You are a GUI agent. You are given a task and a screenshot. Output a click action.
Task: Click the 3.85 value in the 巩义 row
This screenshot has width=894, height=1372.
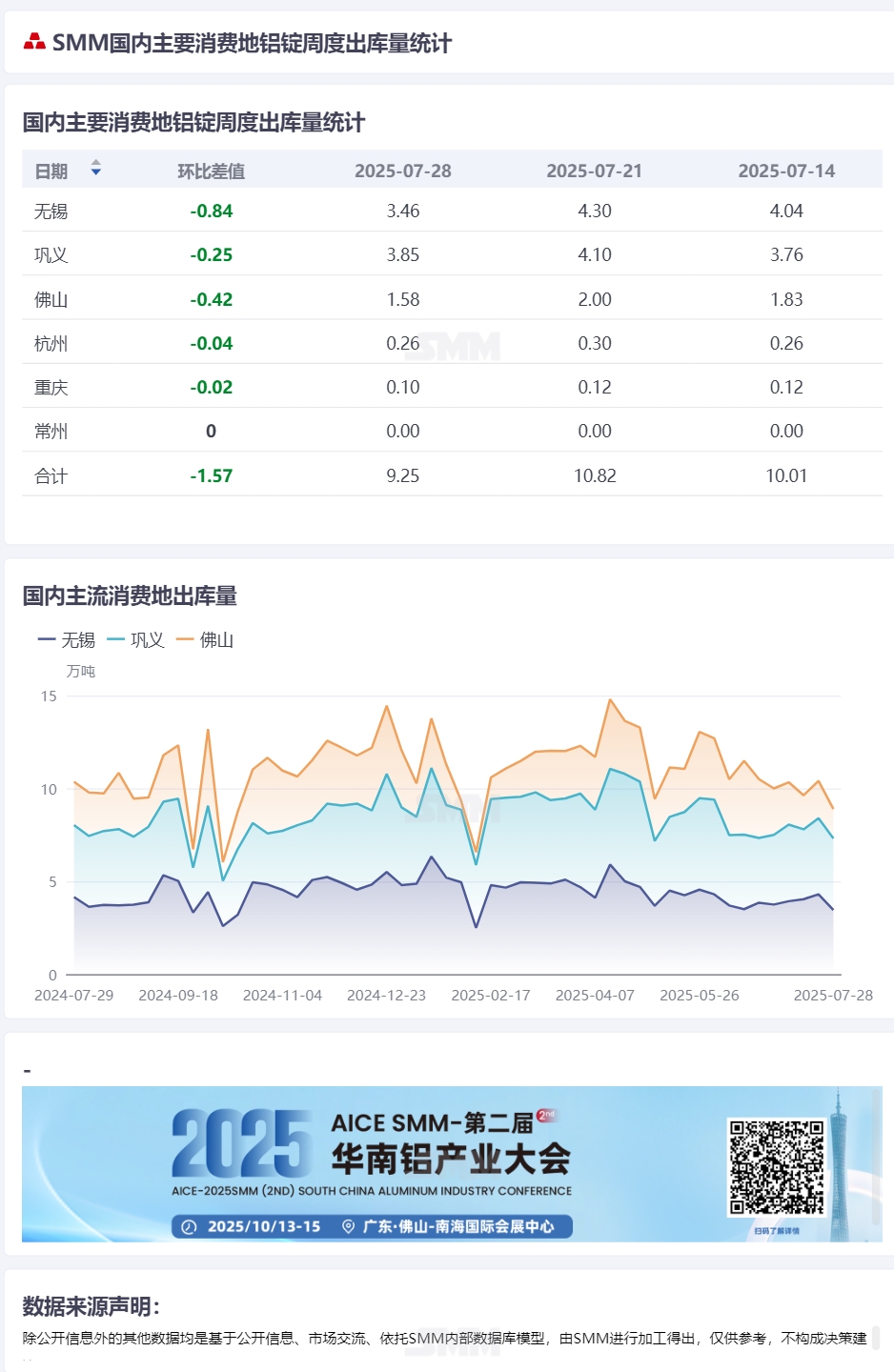tap(403, 255)
